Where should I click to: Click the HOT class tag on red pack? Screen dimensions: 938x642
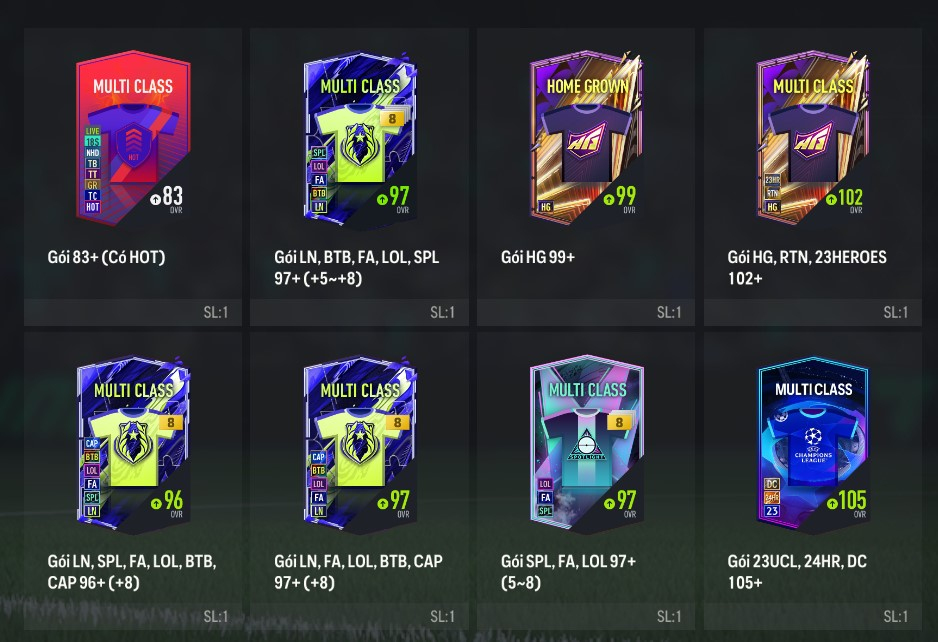pyautogui.click(x=93, y=207)
